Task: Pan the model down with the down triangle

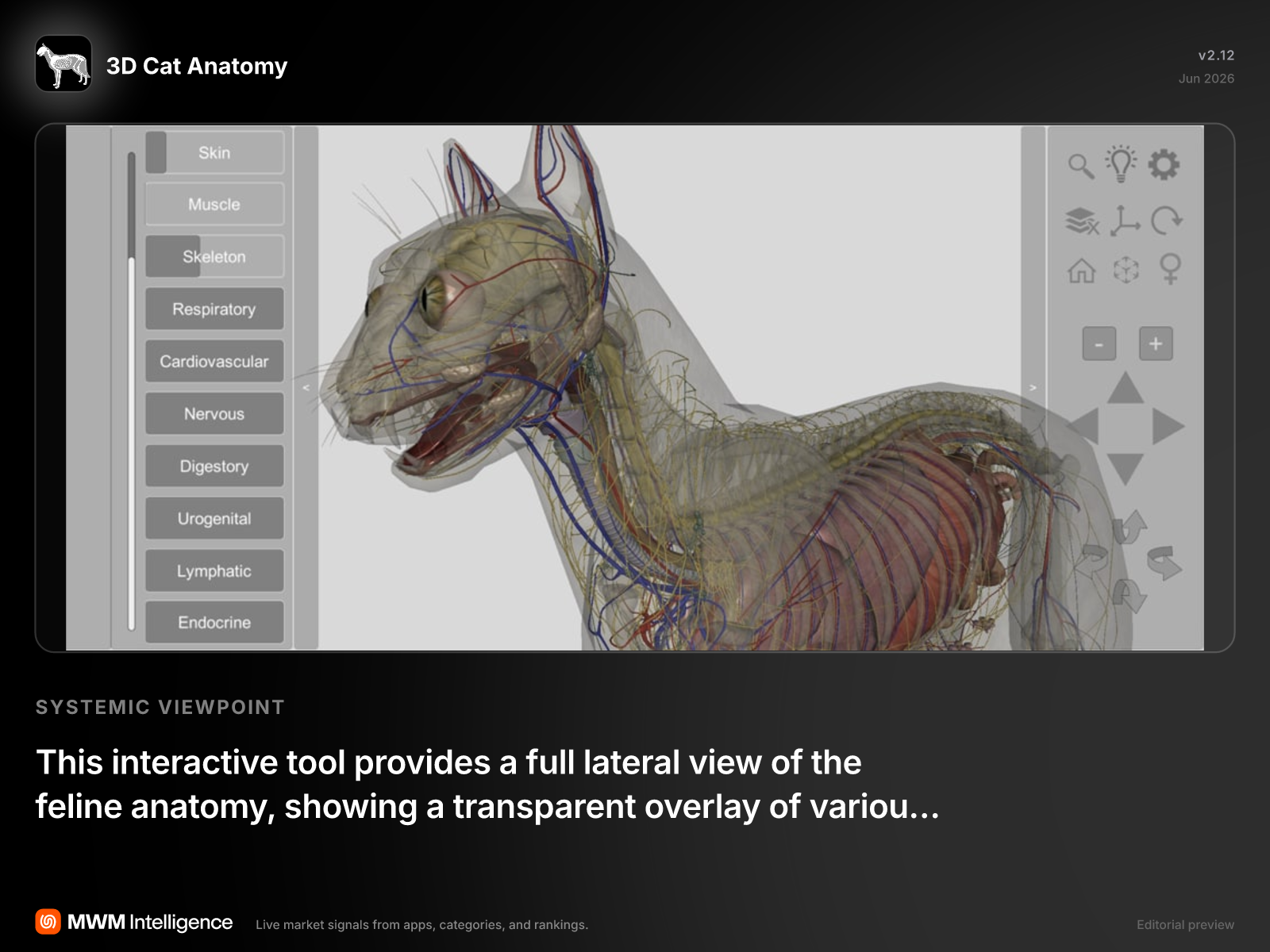Action: [1126, 468]
